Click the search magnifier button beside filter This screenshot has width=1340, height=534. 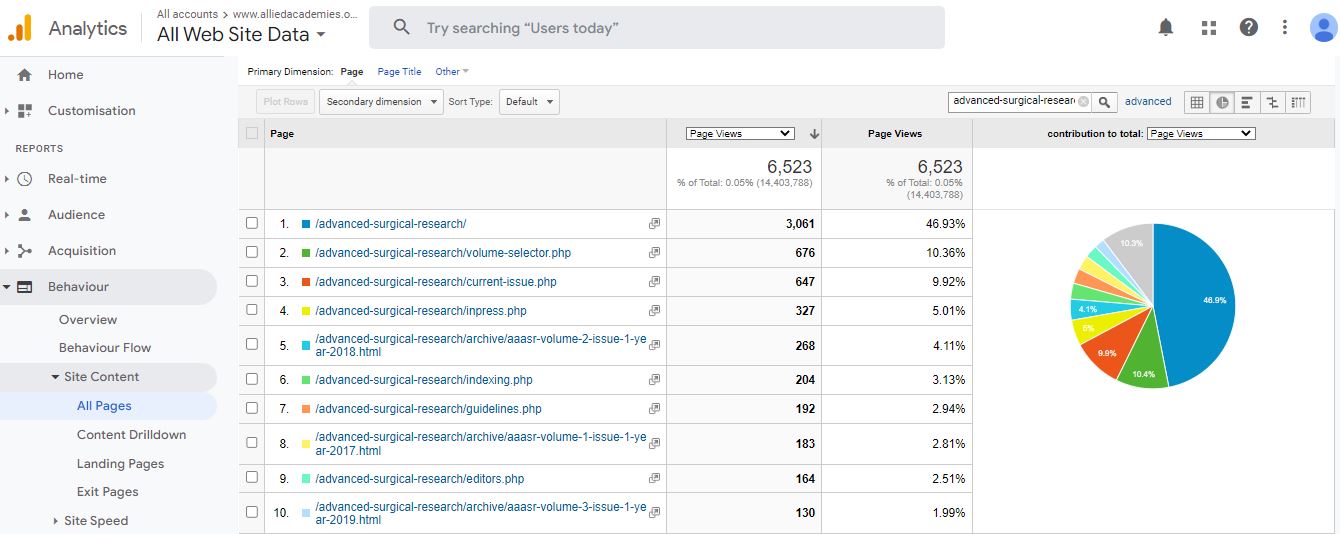[1104, 102]
